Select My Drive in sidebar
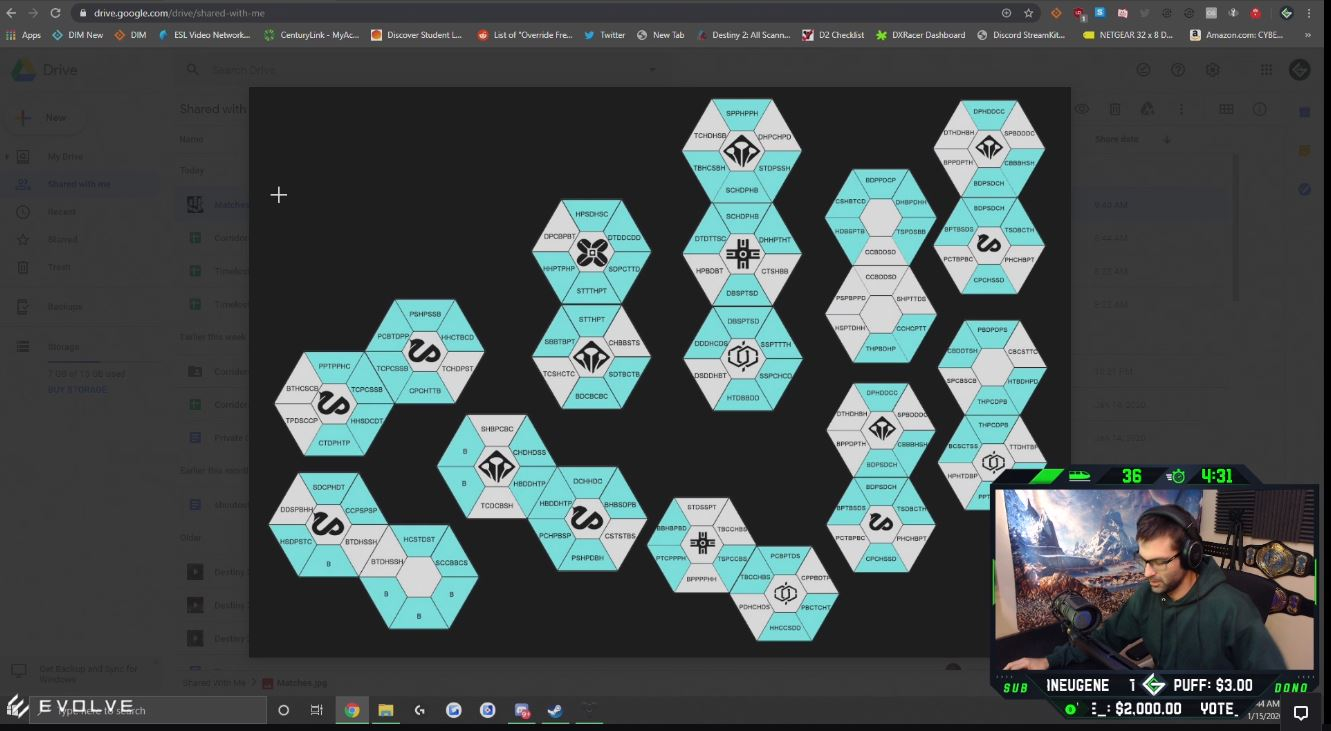This screenshot has height=731, width=1331. [65, 157]
